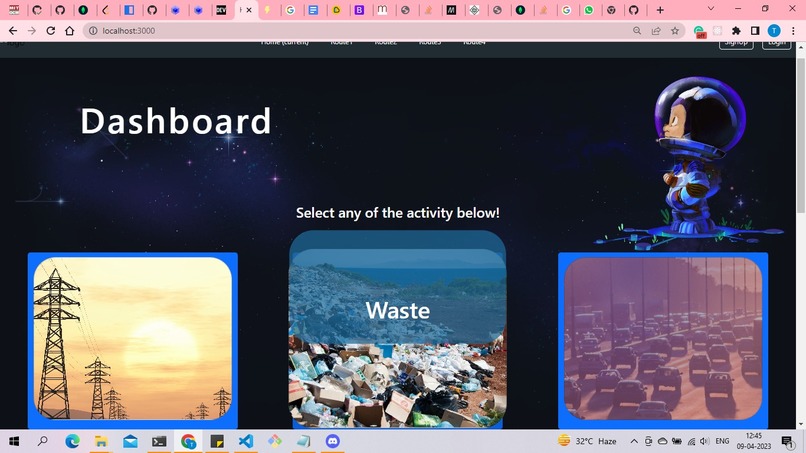
Task: Open the Windows Start menu
Action: pos(14,441)
